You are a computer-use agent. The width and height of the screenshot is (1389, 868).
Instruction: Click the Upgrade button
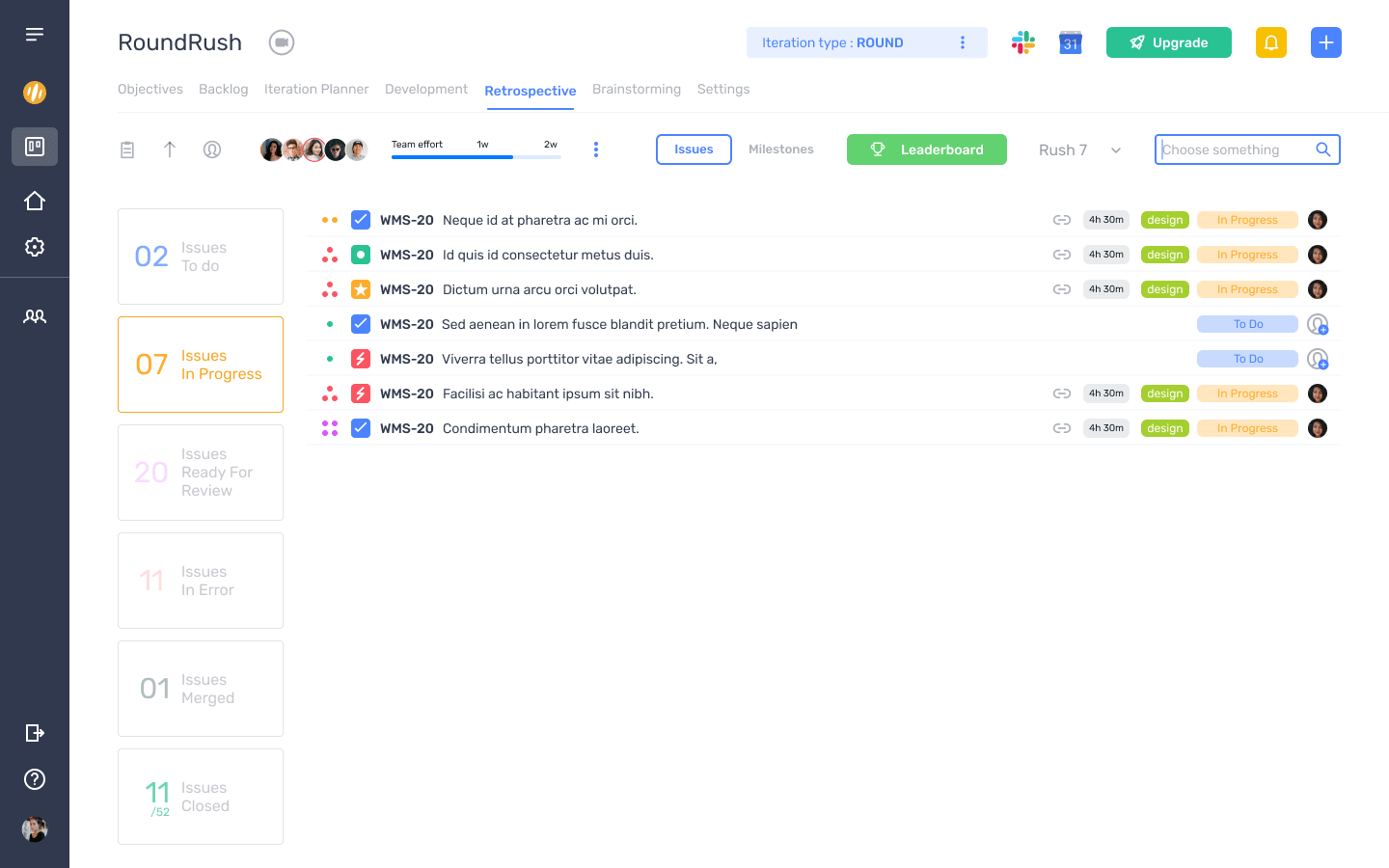[1169, 42]
